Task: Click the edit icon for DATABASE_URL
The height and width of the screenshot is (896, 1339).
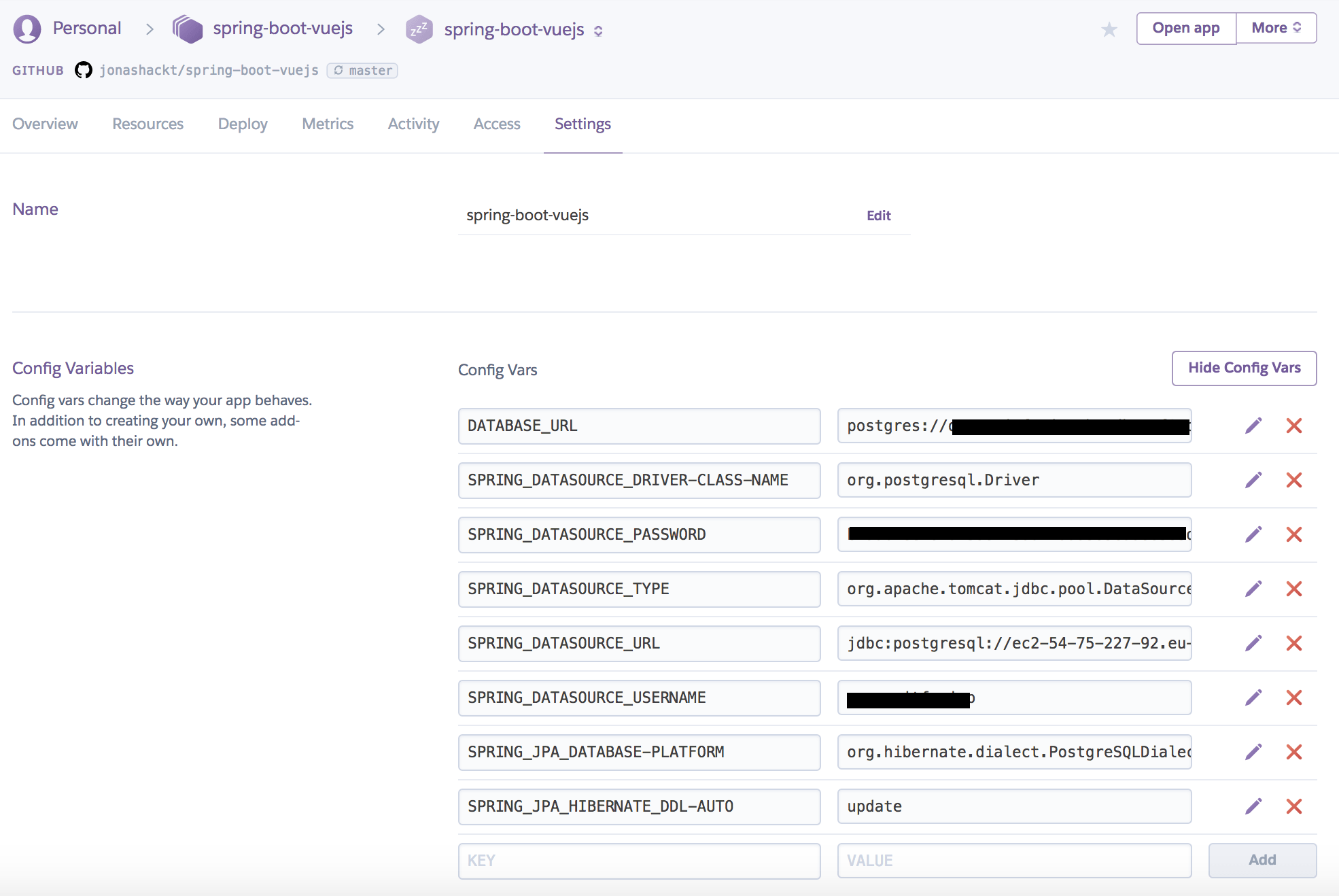Action: 1252,425
